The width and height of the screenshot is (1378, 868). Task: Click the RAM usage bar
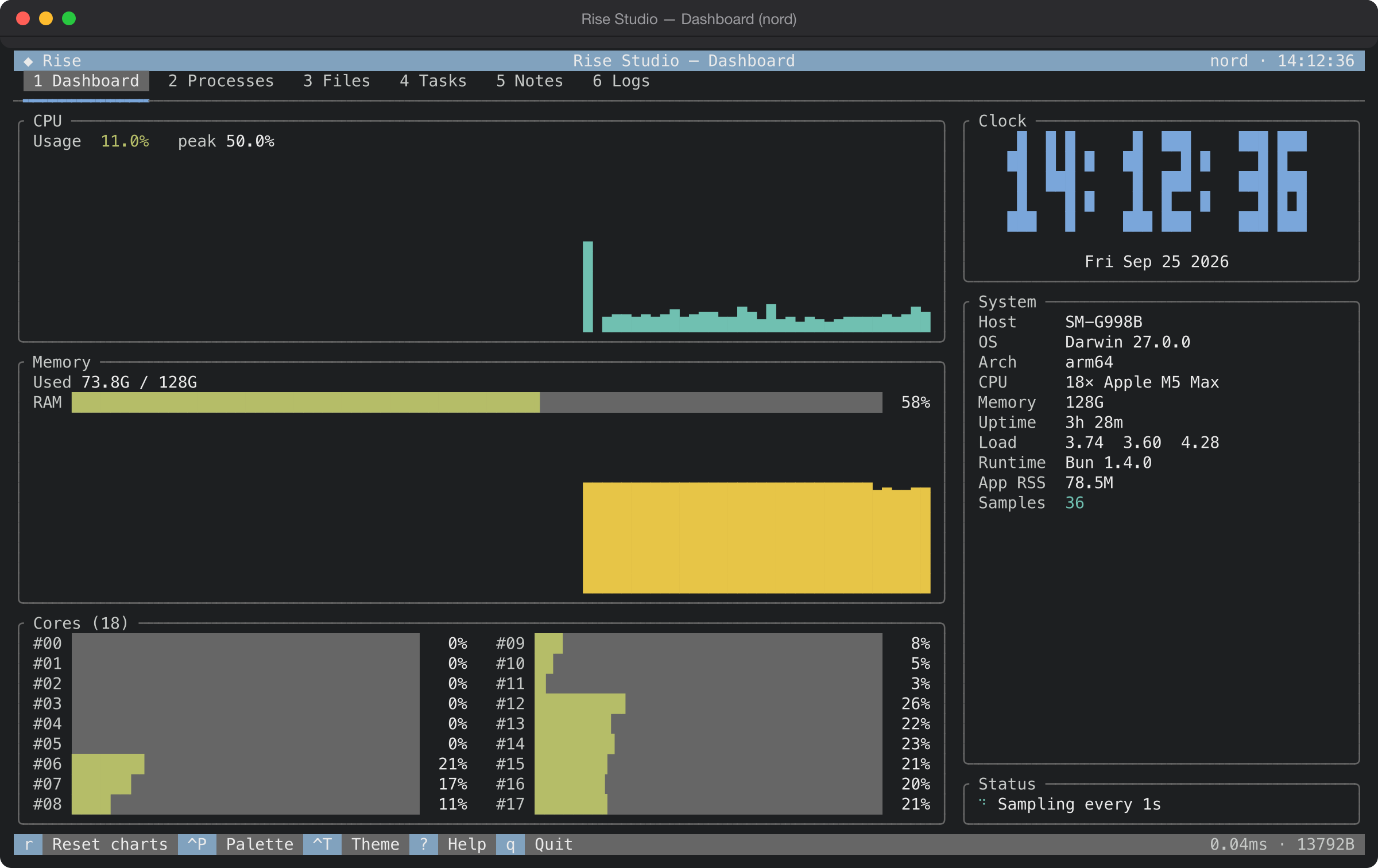pos(477,402)
